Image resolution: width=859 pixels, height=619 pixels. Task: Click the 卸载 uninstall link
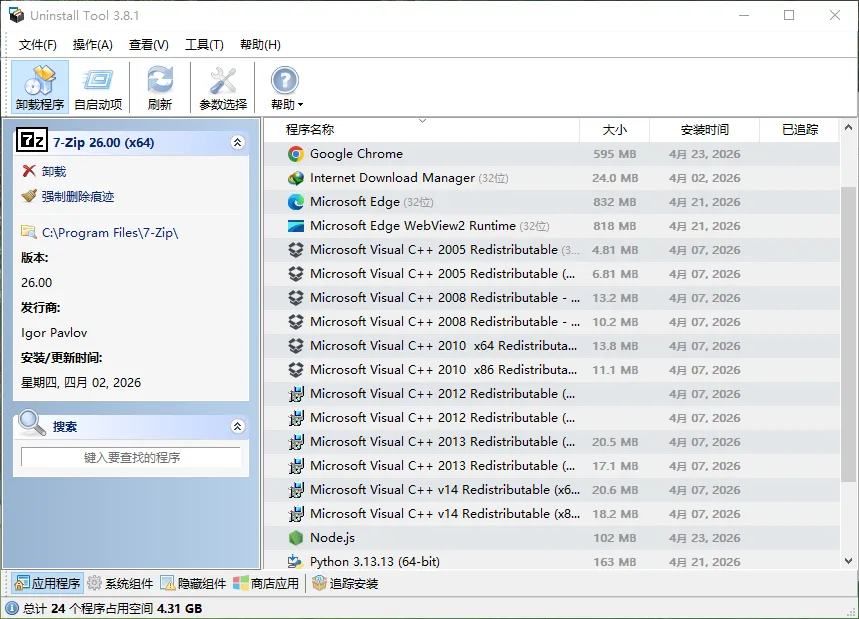click(54, 171)
